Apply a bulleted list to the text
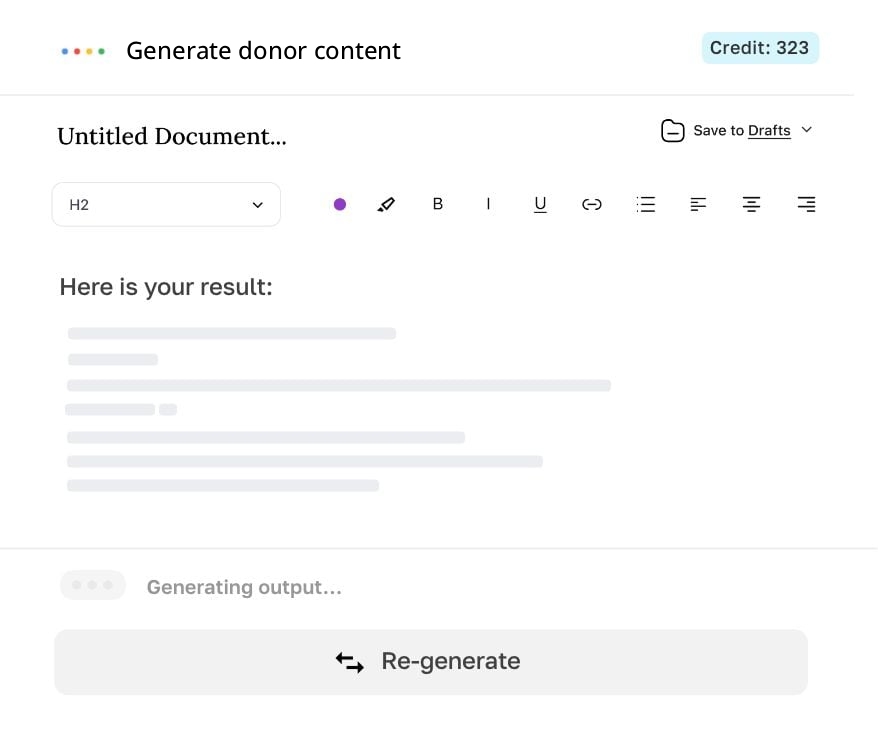Viewport: 878px width, 748px height. pyautogui.click(x=645, y=204)
